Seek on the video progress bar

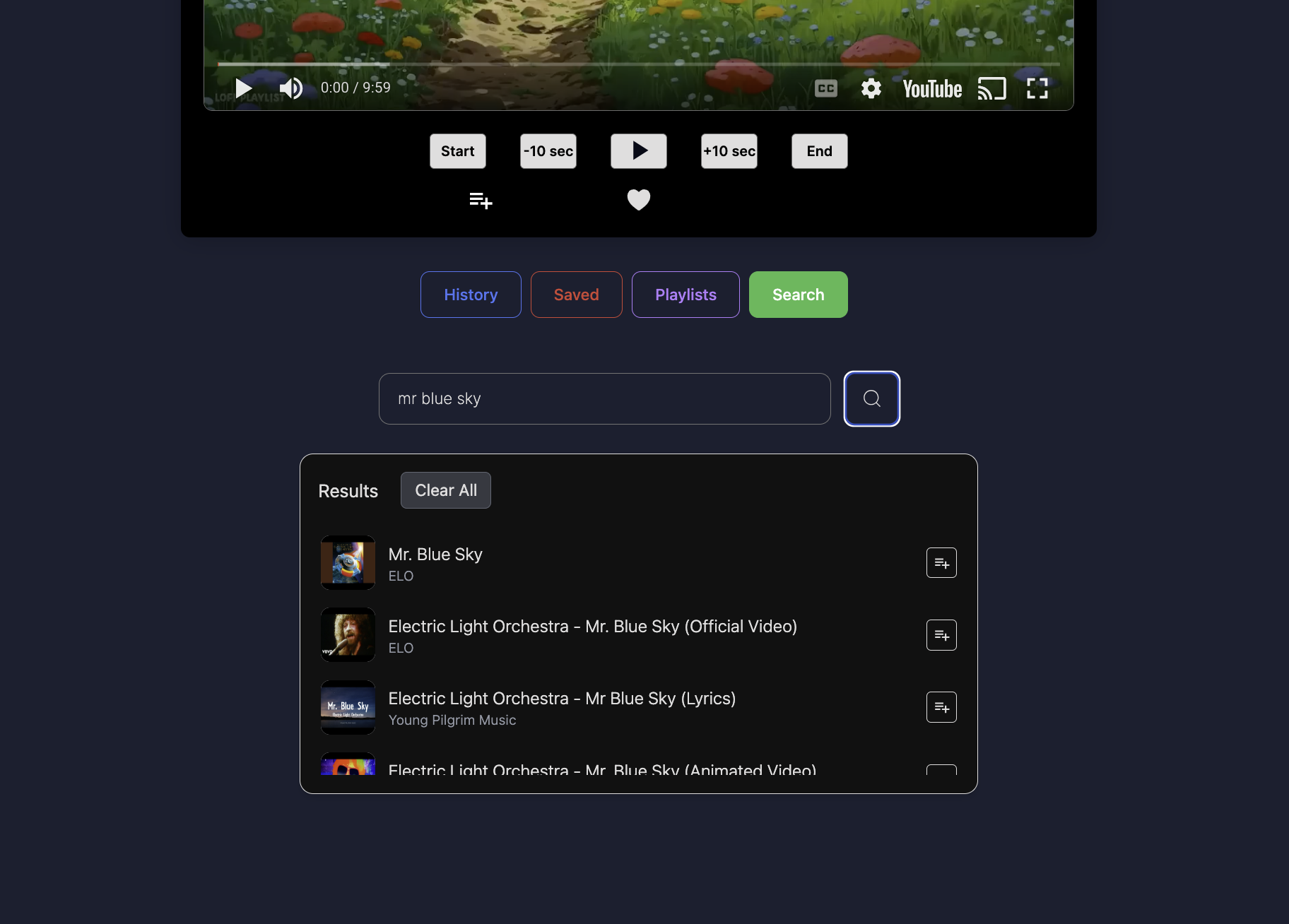pos(639,64)
